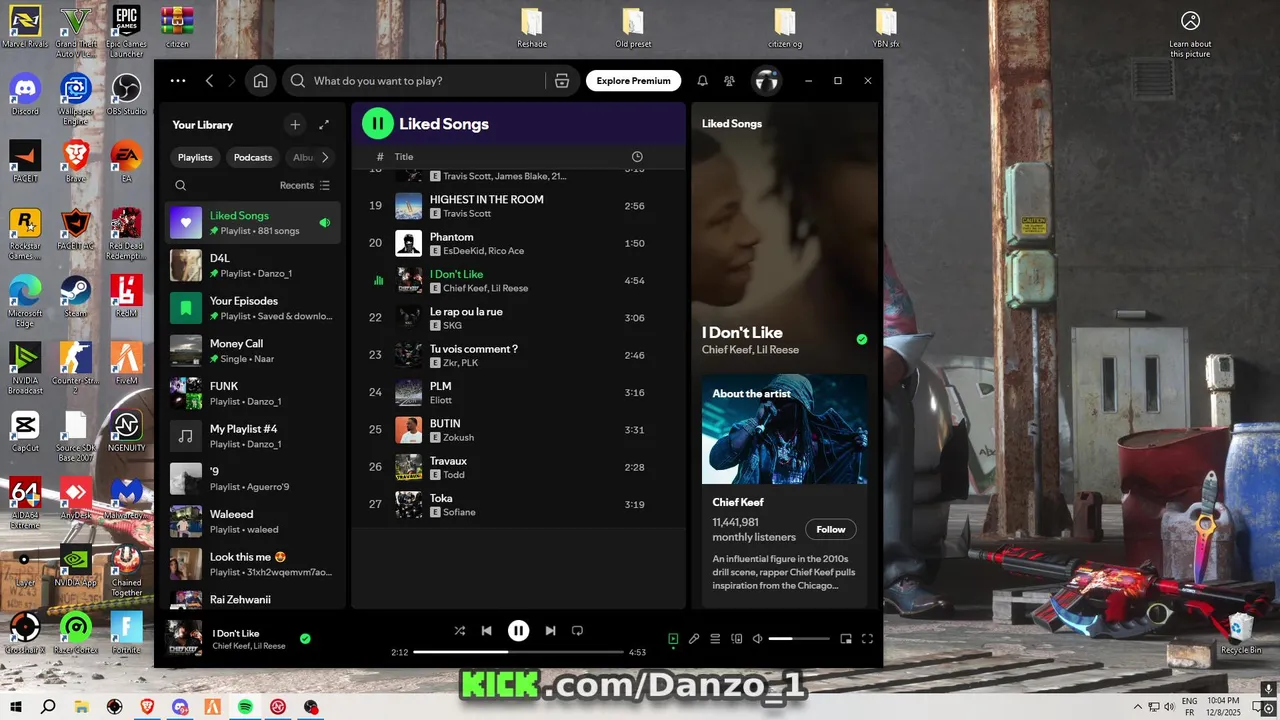Viewport: 1280px width, 720px height.
Task: Sort tracks by Title column
Action: [x=404, y=157]
